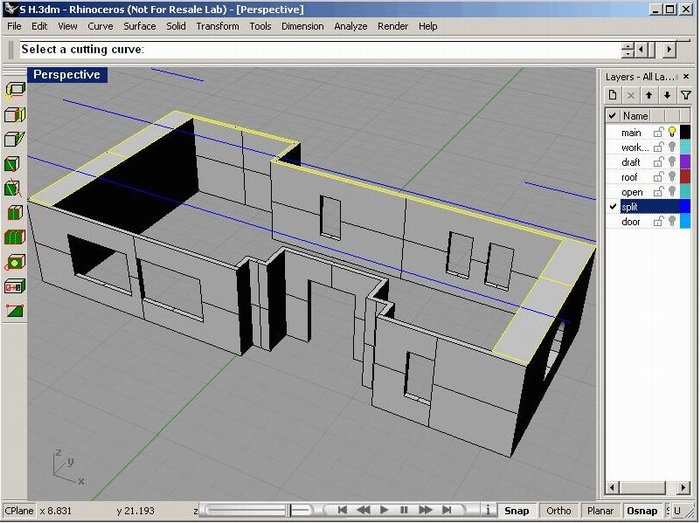The image size is (700, 523).
Task: Toggle the main layer light bulb visibility
Action: point(673,132)
